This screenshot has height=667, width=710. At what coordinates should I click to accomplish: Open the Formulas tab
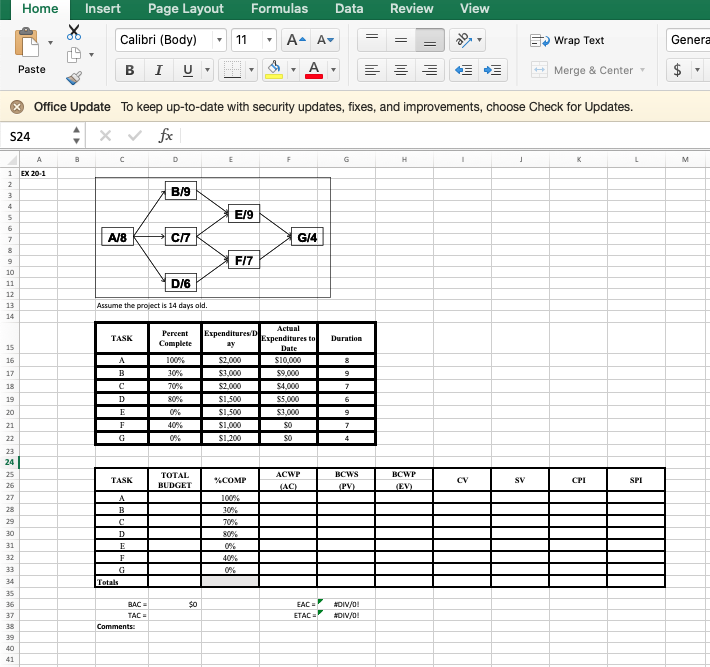tap(279, 9)
